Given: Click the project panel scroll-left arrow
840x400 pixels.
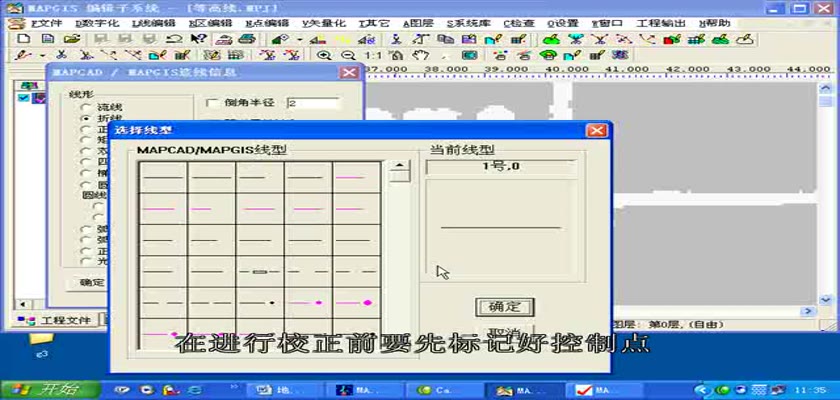Looking at the screenshot, I should tap(21, 304).
